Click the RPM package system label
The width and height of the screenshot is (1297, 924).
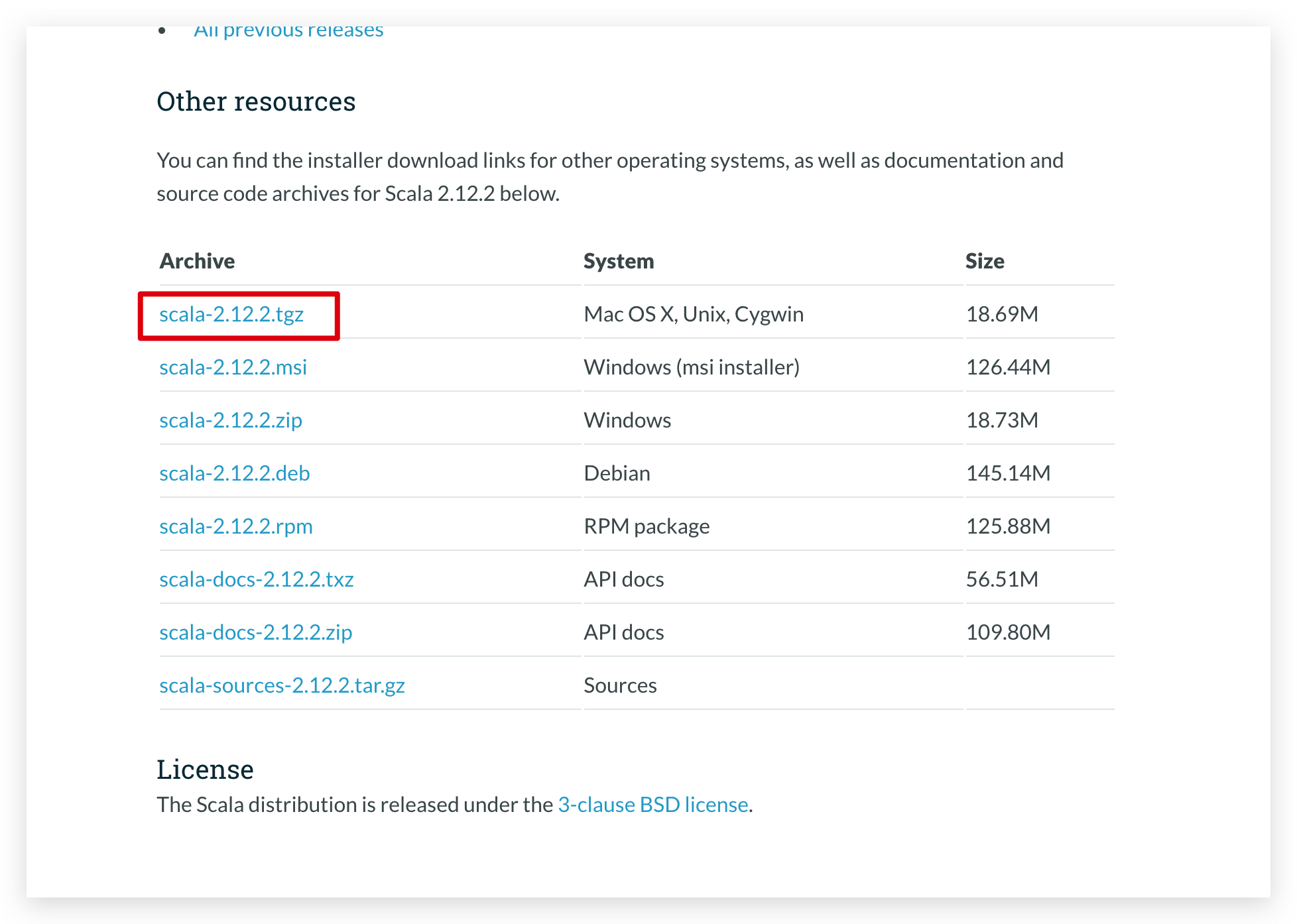(x=646, y=526)
